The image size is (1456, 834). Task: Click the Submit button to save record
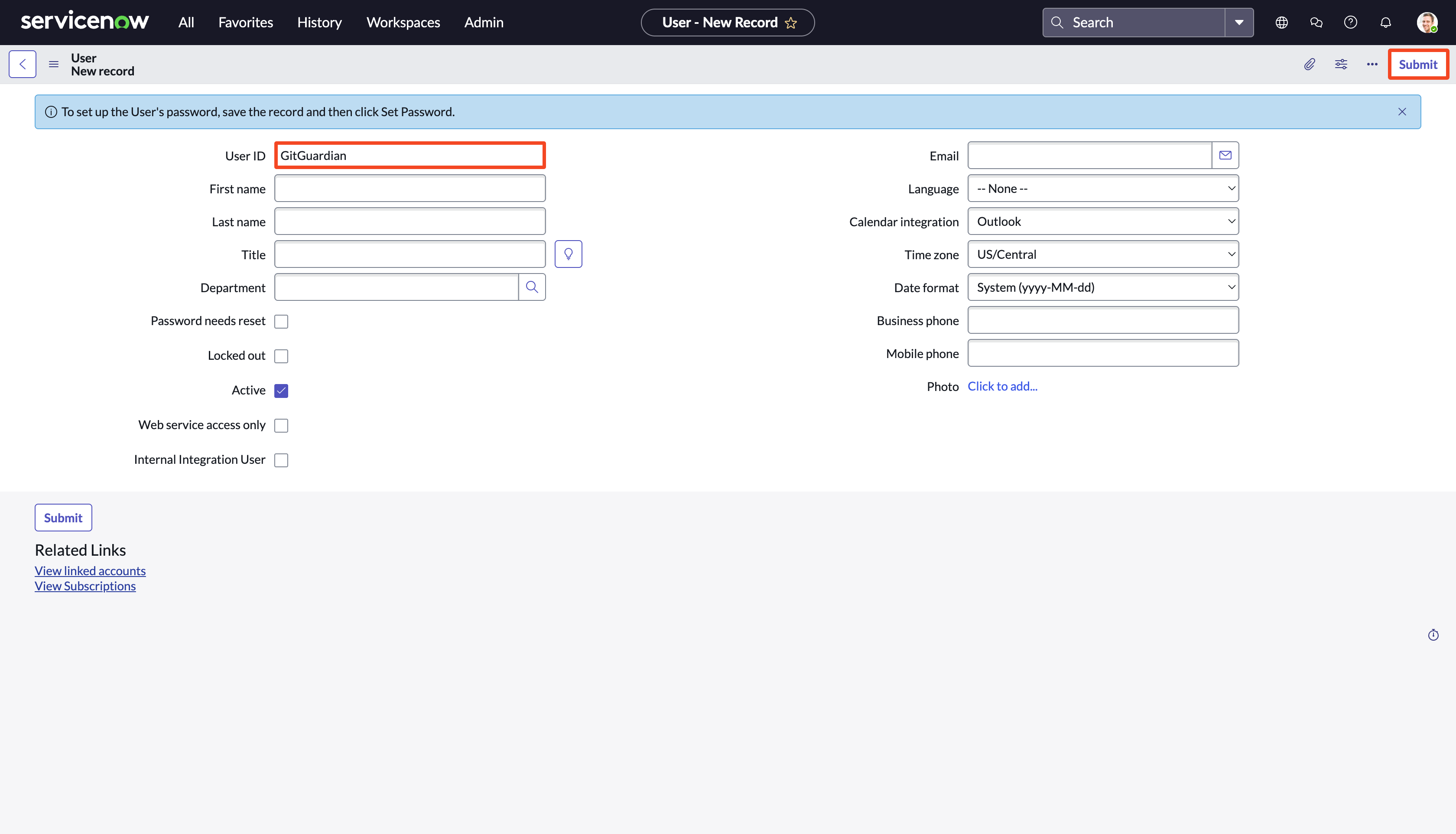[1418, 64]
